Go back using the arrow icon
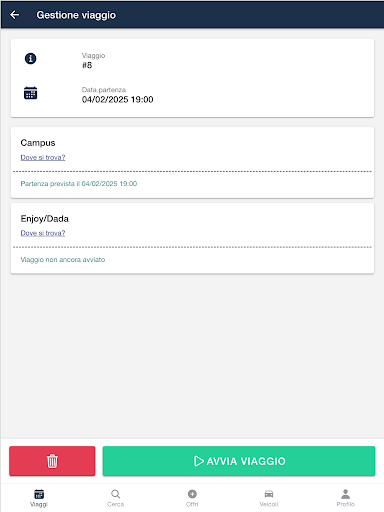Image resolution: width=384 pixels, height=512 pixels. click(15, 15)
